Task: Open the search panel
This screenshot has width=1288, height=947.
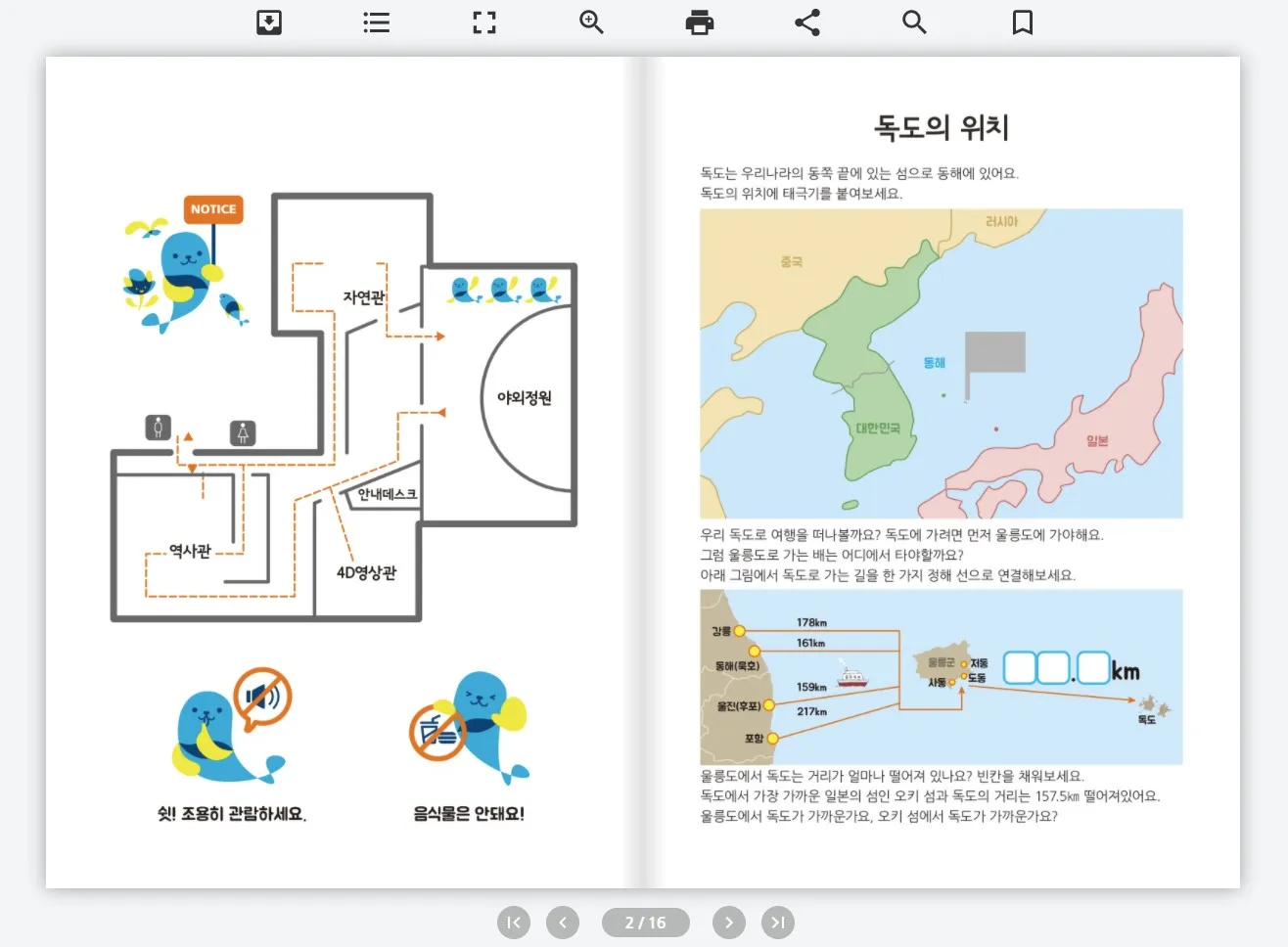Action: 914,22
